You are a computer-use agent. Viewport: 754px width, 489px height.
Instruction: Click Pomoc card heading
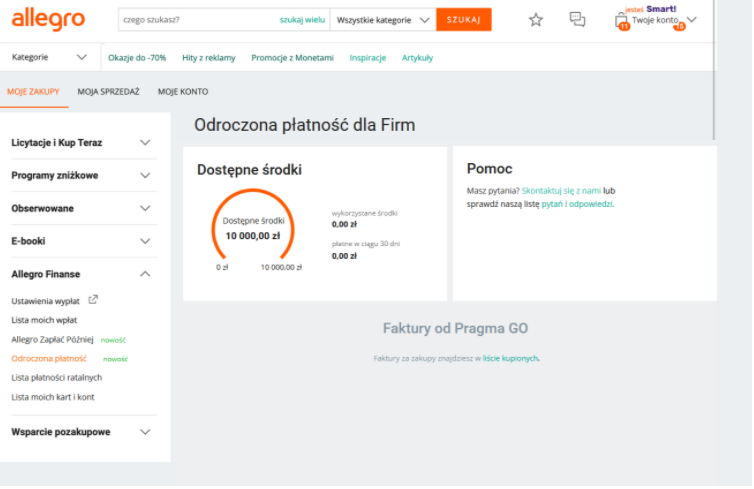pyautogui.click(x=490, y=169)
